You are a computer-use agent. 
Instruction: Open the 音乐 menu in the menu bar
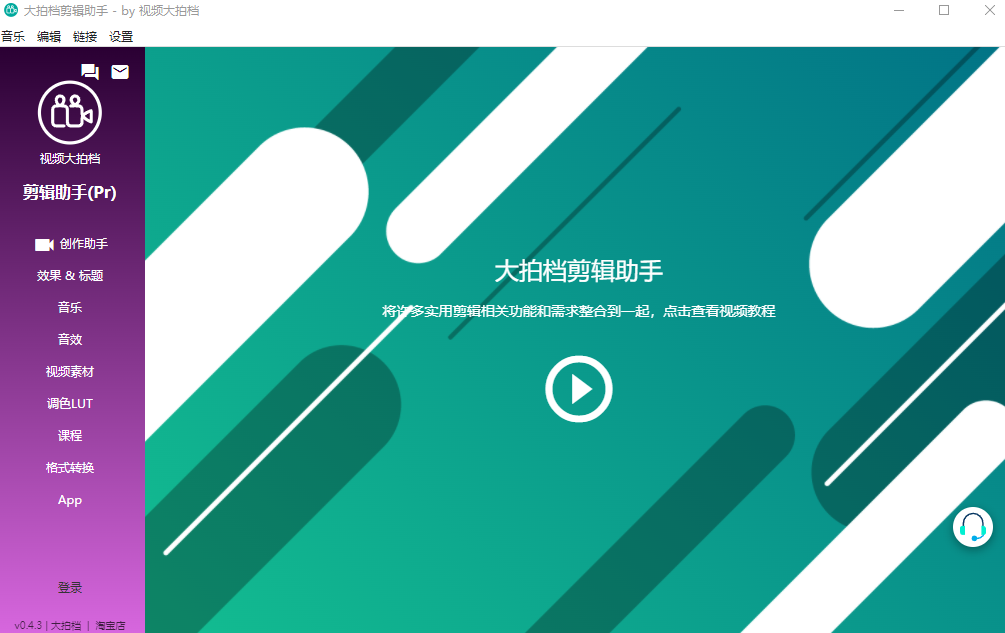coord(13,36)
